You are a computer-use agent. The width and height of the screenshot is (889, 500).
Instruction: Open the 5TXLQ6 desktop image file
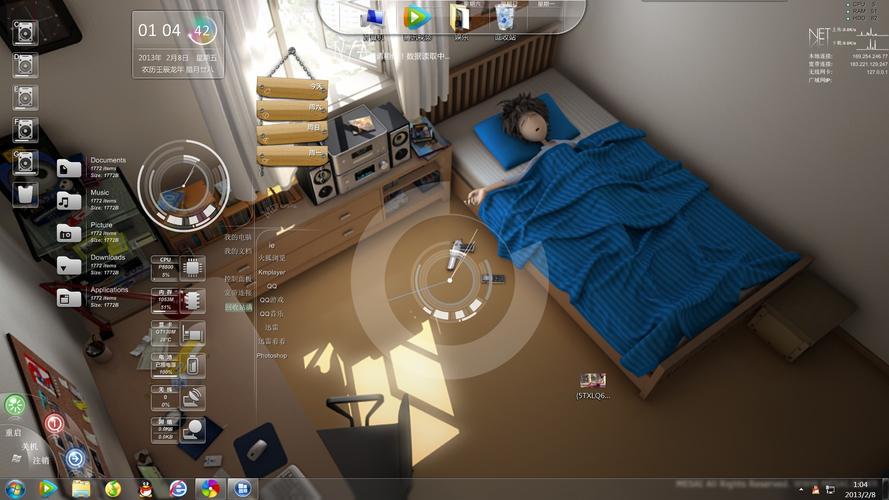[x=592, y=381]
